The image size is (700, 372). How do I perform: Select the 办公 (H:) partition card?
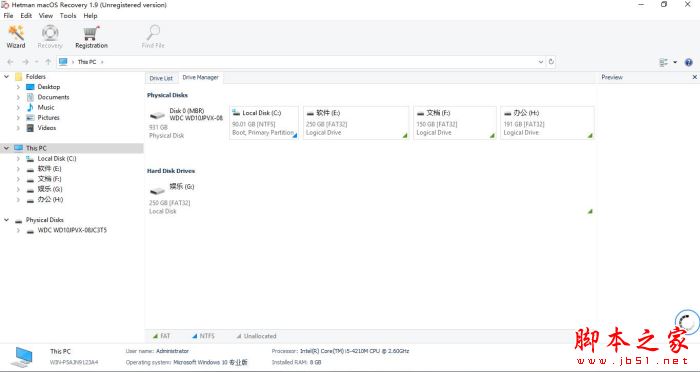tap(547, 123)
